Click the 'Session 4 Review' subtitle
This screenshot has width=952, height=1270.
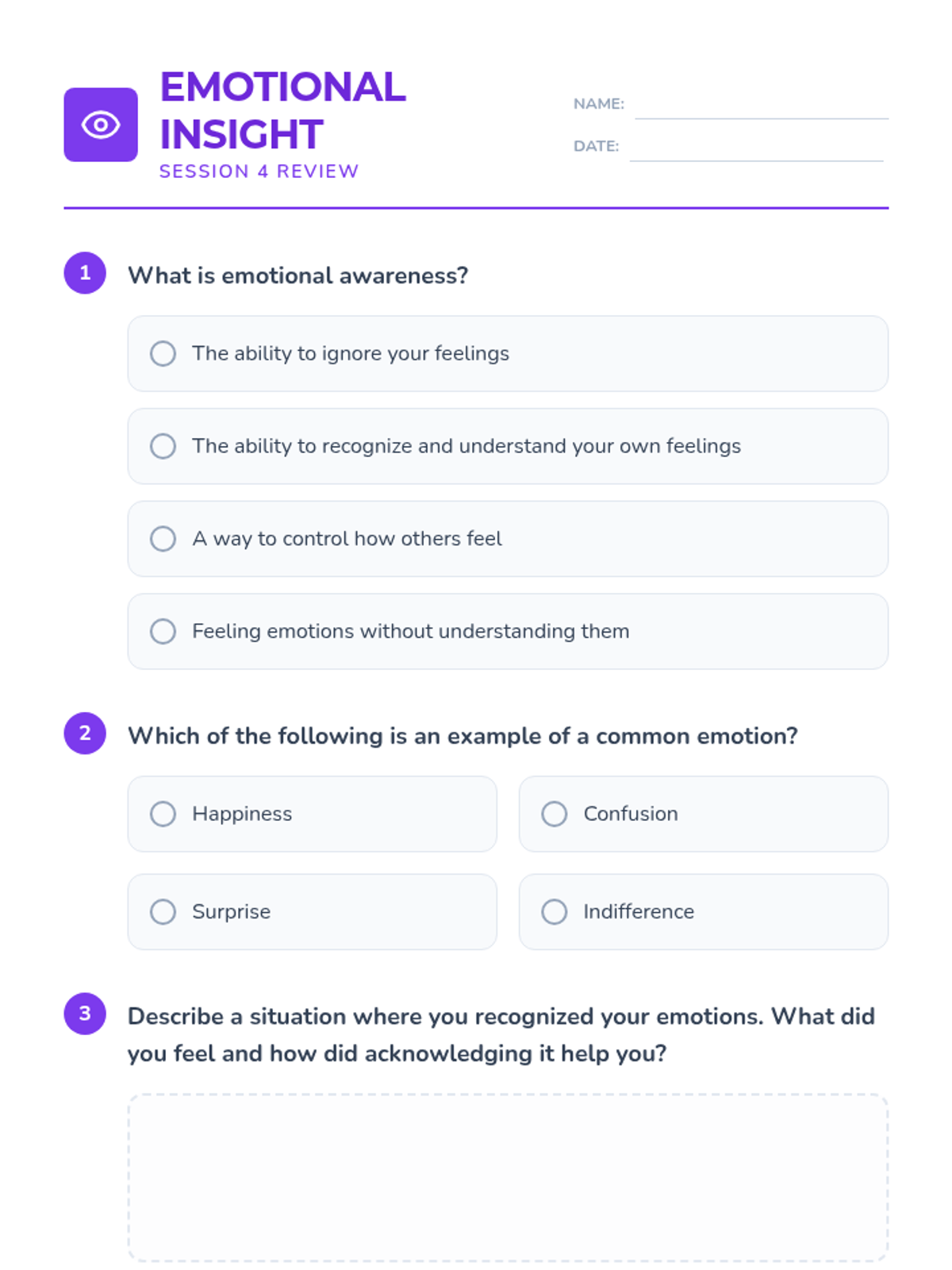259,171
